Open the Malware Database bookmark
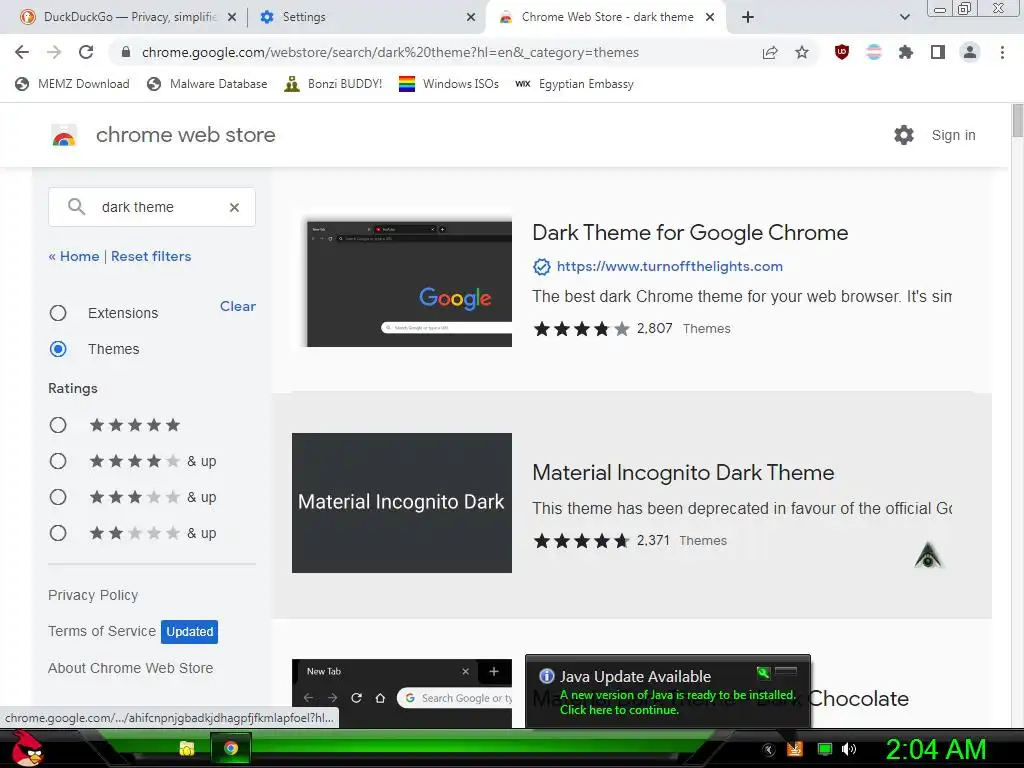This screenshot has height=768, width=1024. pos(208,84)
